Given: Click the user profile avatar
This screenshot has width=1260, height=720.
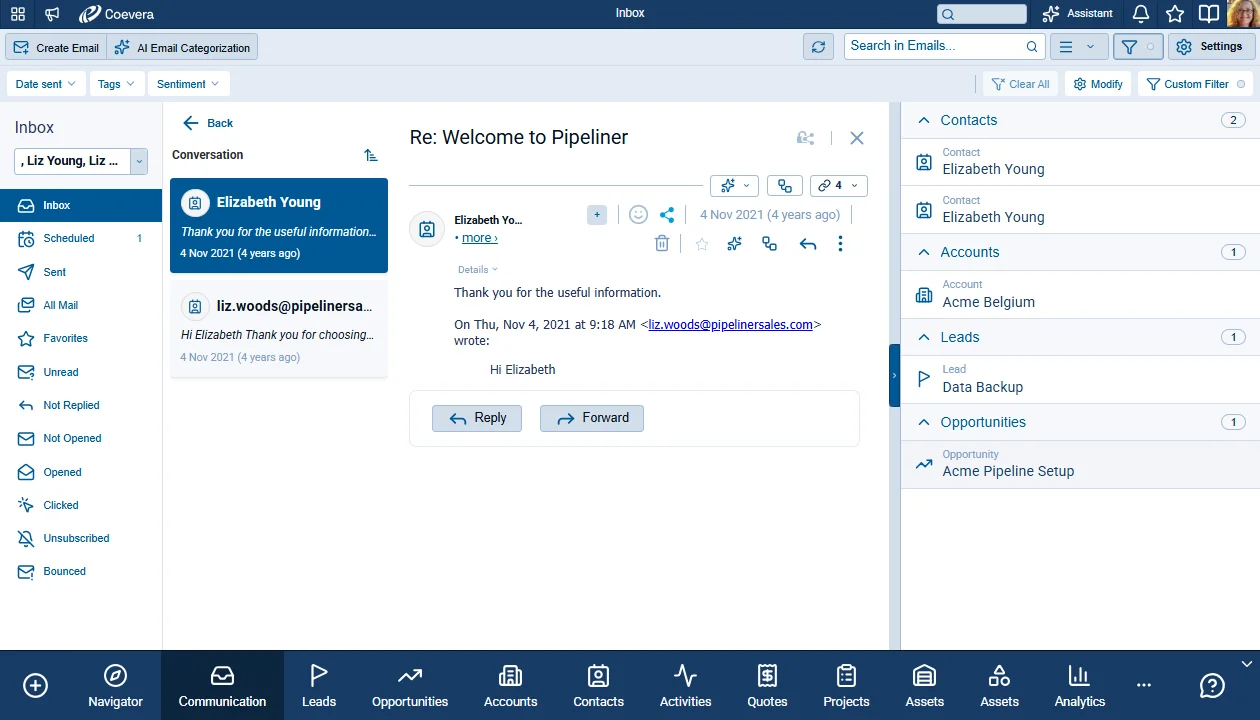Looking at the screenshot, I should pyautogui.click(x=1242, y=14).
